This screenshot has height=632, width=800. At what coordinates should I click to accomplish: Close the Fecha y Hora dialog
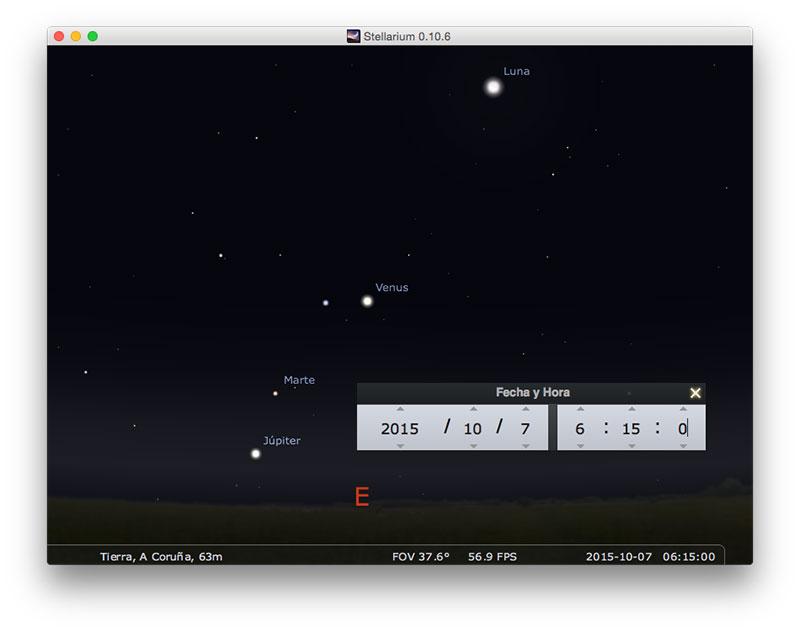click(697, 392)
